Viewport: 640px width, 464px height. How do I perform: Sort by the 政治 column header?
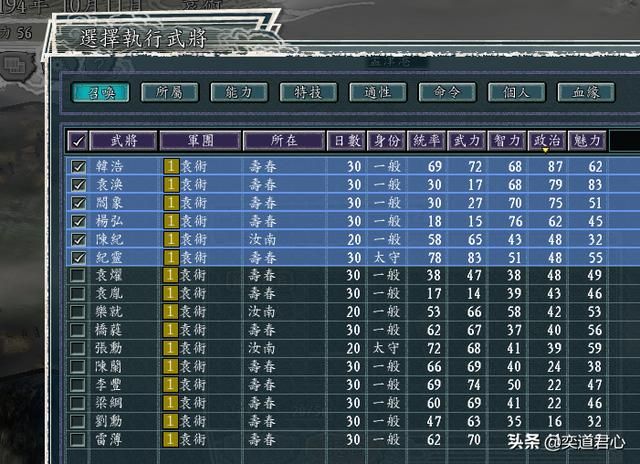pyautogui.click(x=547, y=141)
